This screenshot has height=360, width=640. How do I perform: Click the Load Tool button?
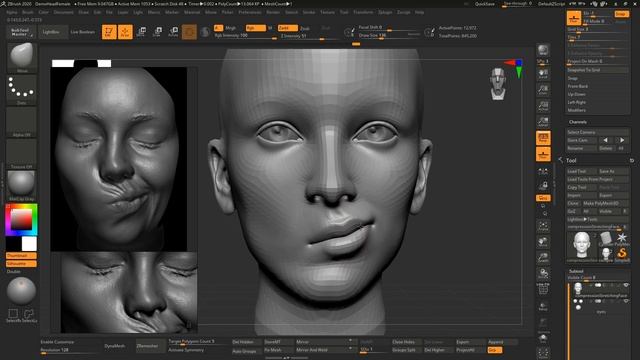click(x=581, y=171)
